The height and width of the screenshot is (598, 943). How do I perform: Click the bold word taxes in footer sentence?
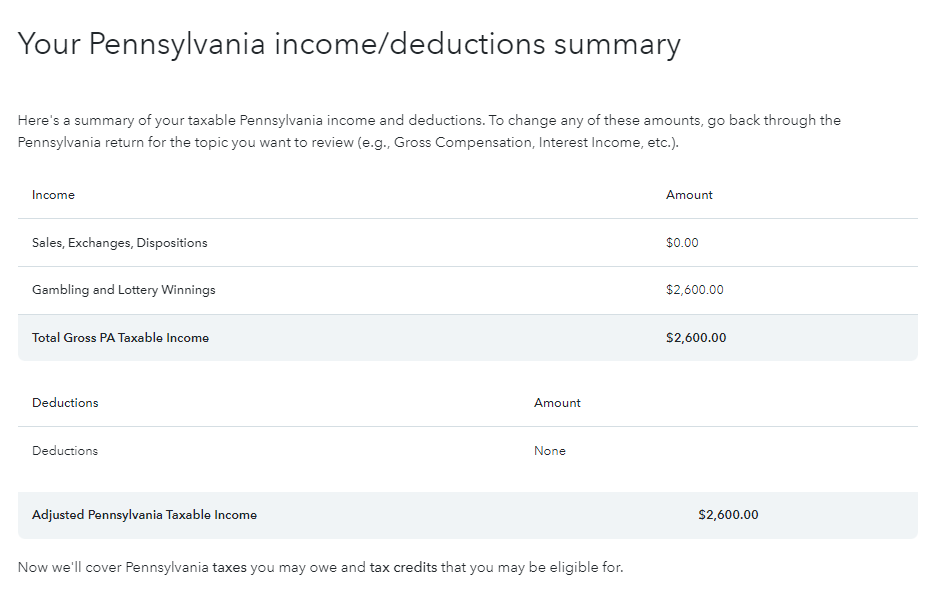pyautogui.click(x=229, y=567)
